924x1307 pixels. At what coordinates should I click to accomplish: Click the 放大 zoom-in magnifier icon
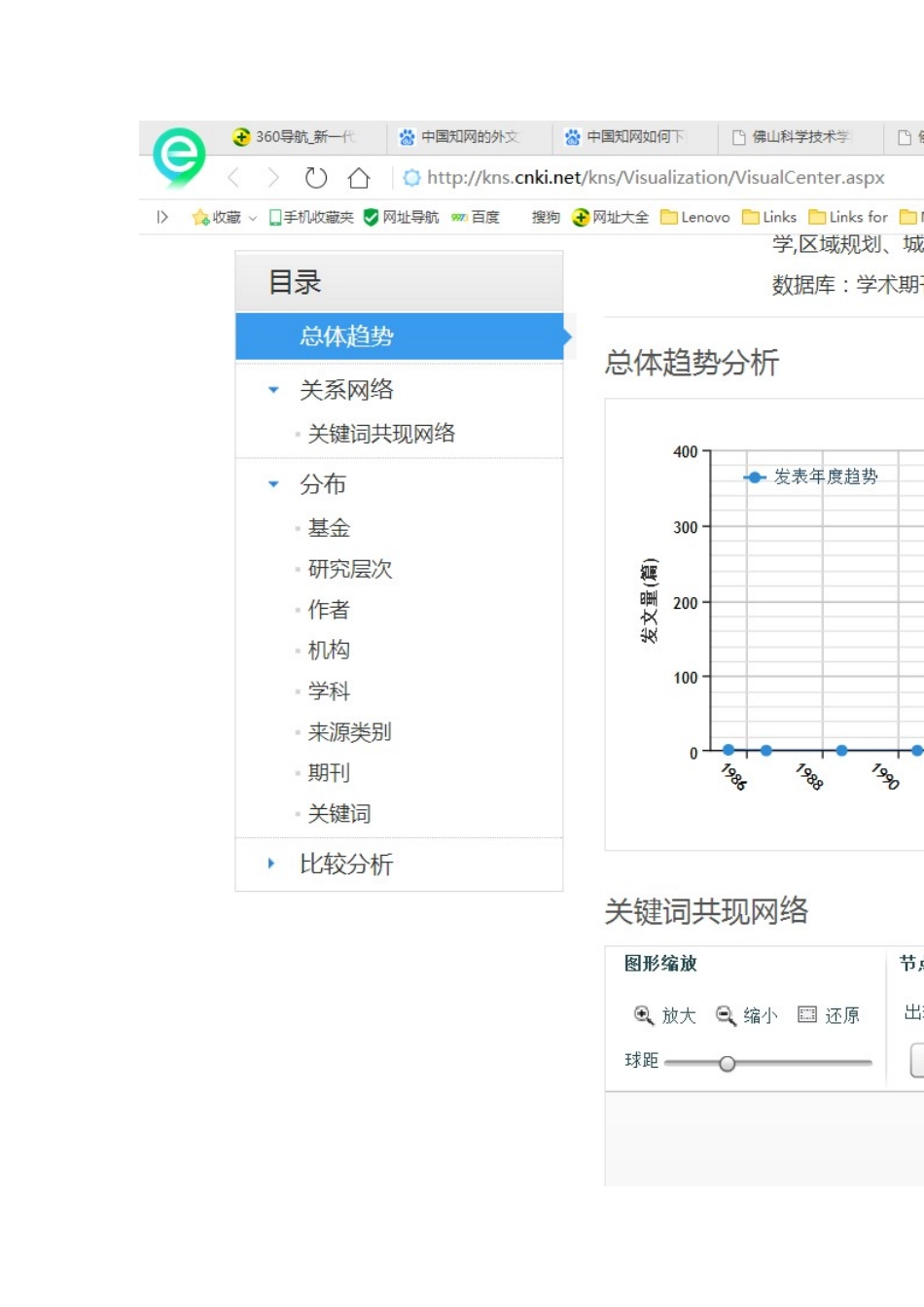click(x=643, y=1015)
